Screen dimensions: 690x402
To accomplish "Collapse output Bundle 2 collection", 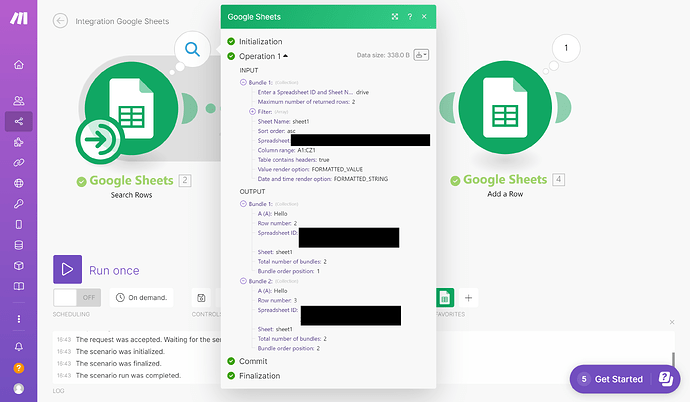I will click(x=243, y=281).
